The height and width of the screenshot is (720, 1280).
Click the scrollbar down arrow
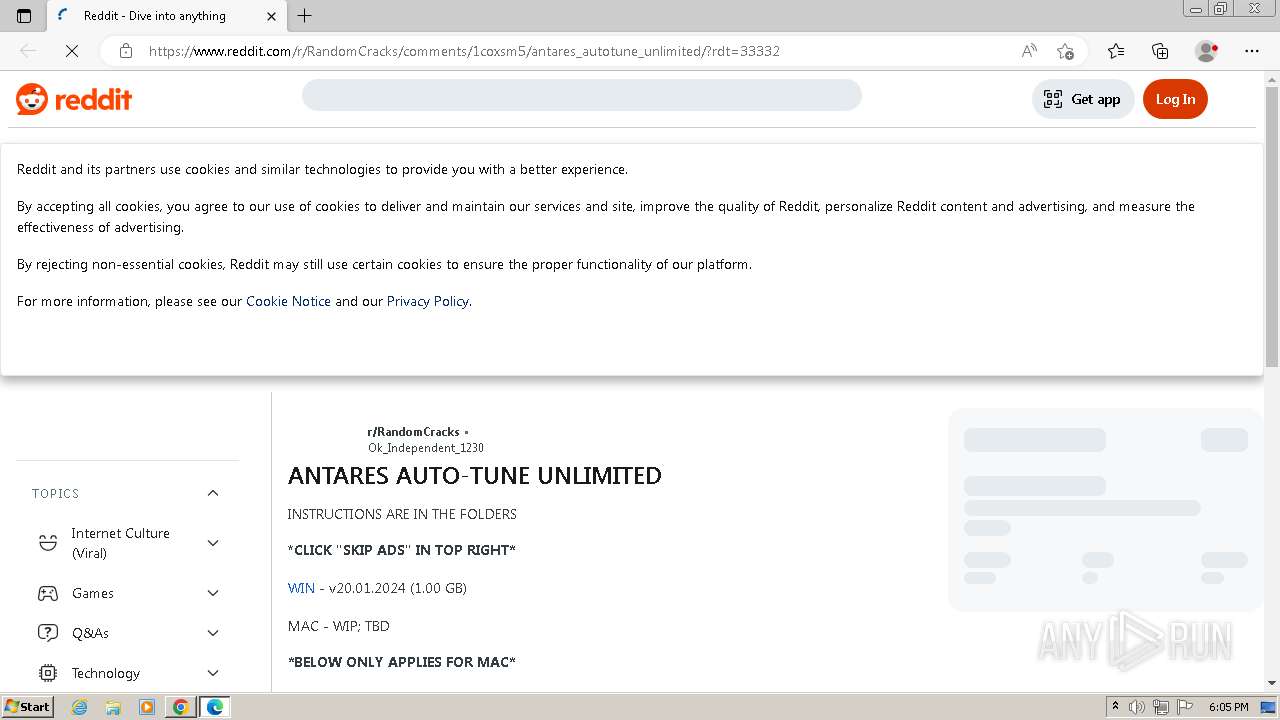(1272, 683)
